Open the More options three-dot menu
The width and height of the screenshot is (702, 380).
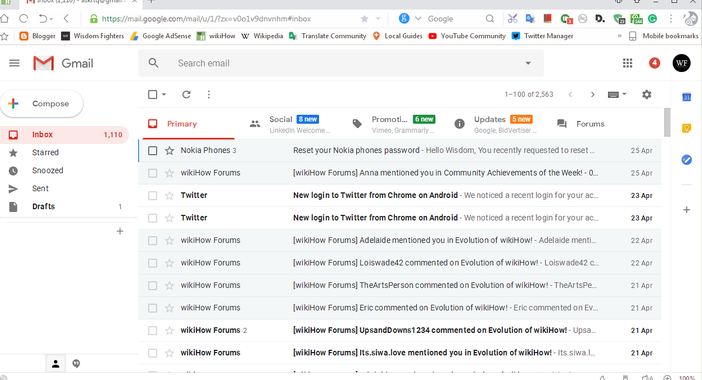tap(209, 94)
